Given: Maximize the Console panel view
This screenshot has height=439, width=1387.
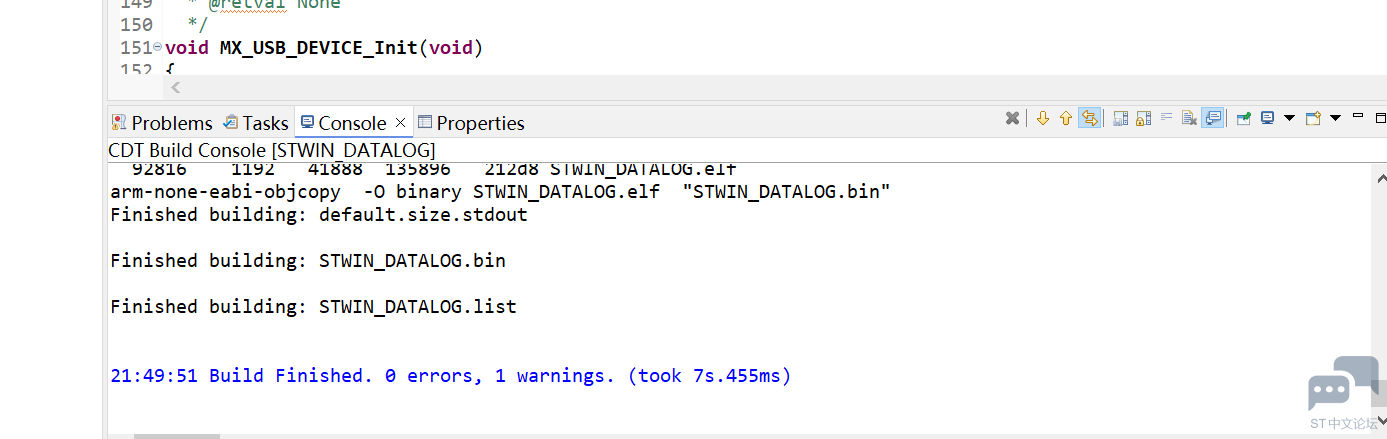Looking at the screenshot, I should pyautogui.click(x=1379, y=117).
